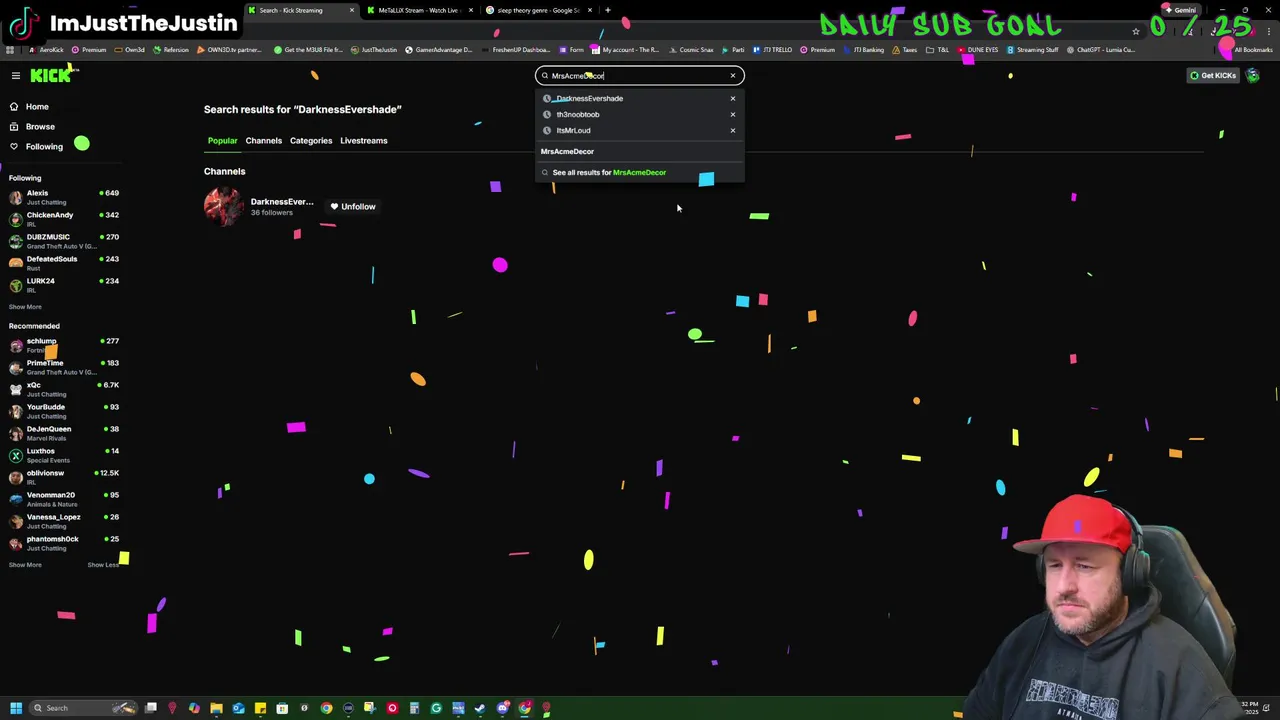
Task: Switch to Categories tab
Action: [311, 140]
